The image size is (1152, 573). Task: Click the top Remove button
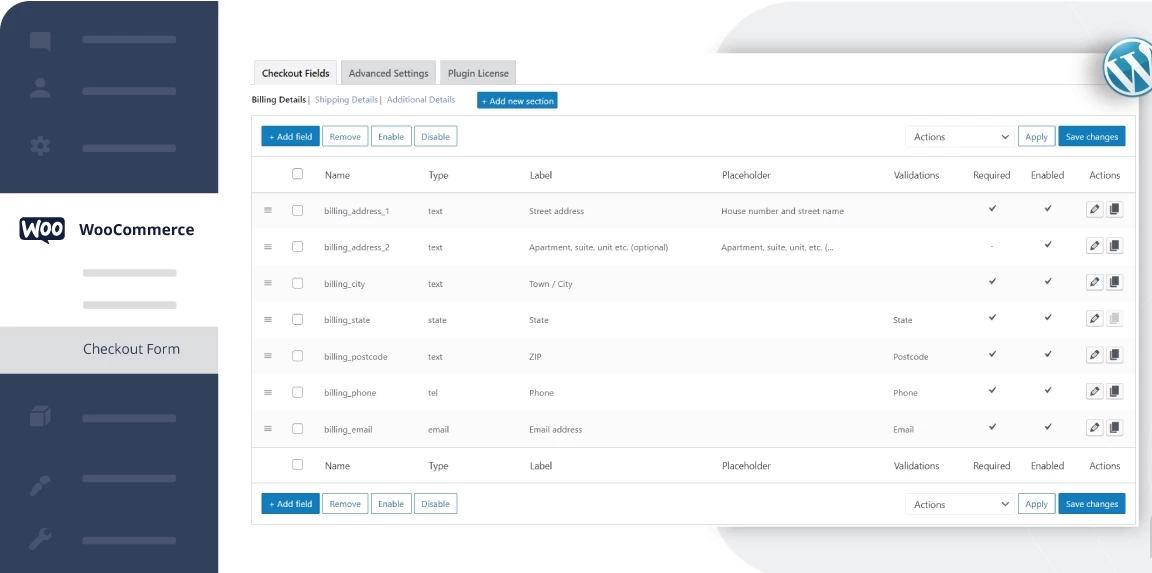pyautogui.click(x=345, y=137)
